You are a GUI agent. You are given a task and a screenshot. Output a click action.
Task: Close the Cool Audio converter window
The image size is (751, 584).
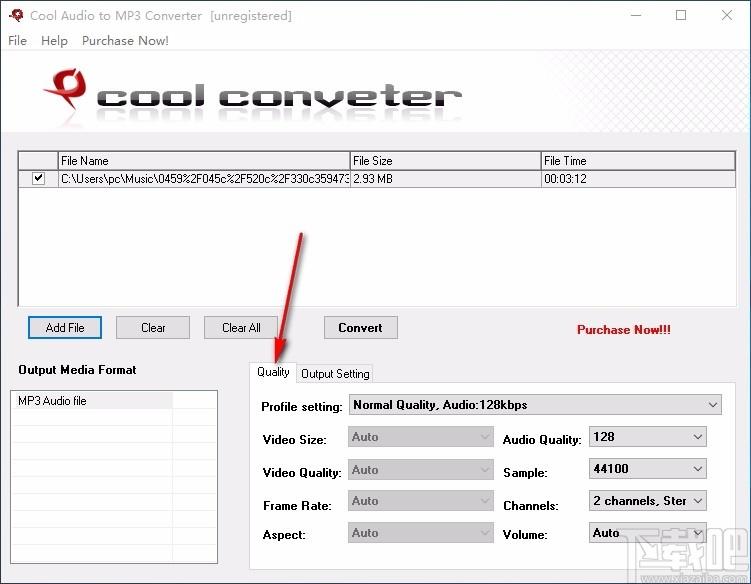click(x=727, y=15)
